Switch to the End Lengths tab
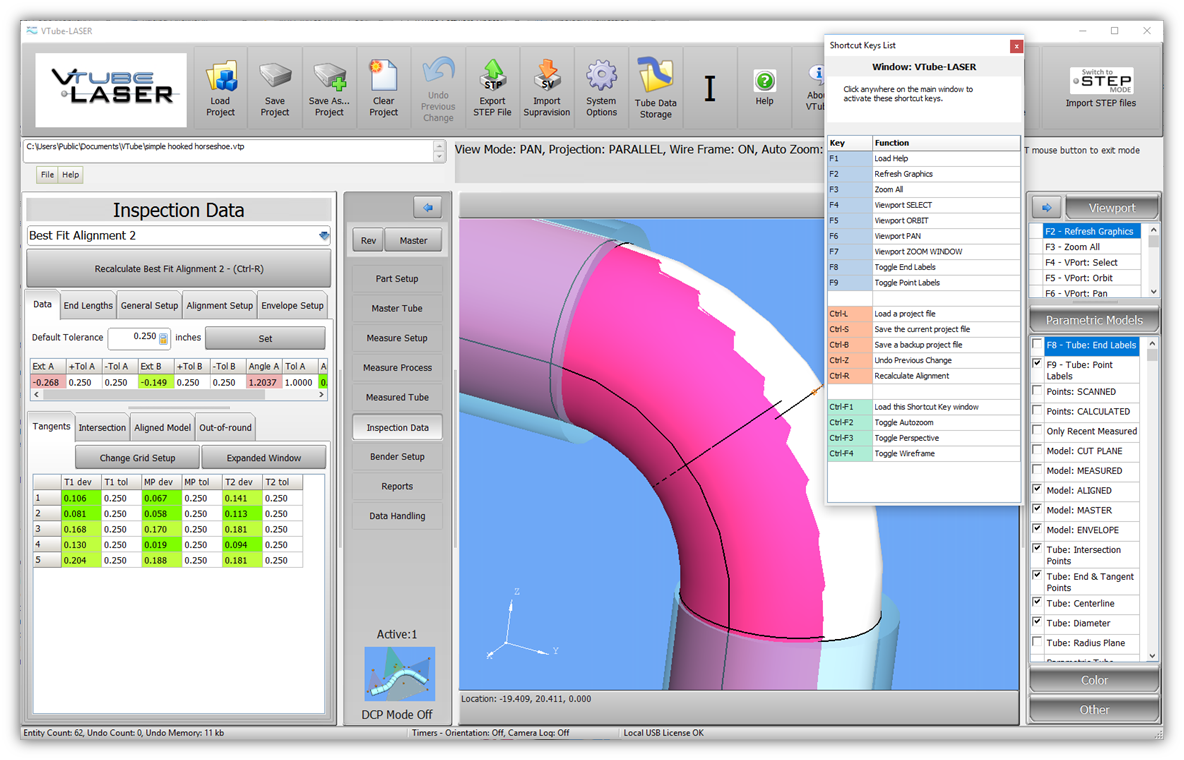This screenshot has height=760, width=1184. pos(88,305)
